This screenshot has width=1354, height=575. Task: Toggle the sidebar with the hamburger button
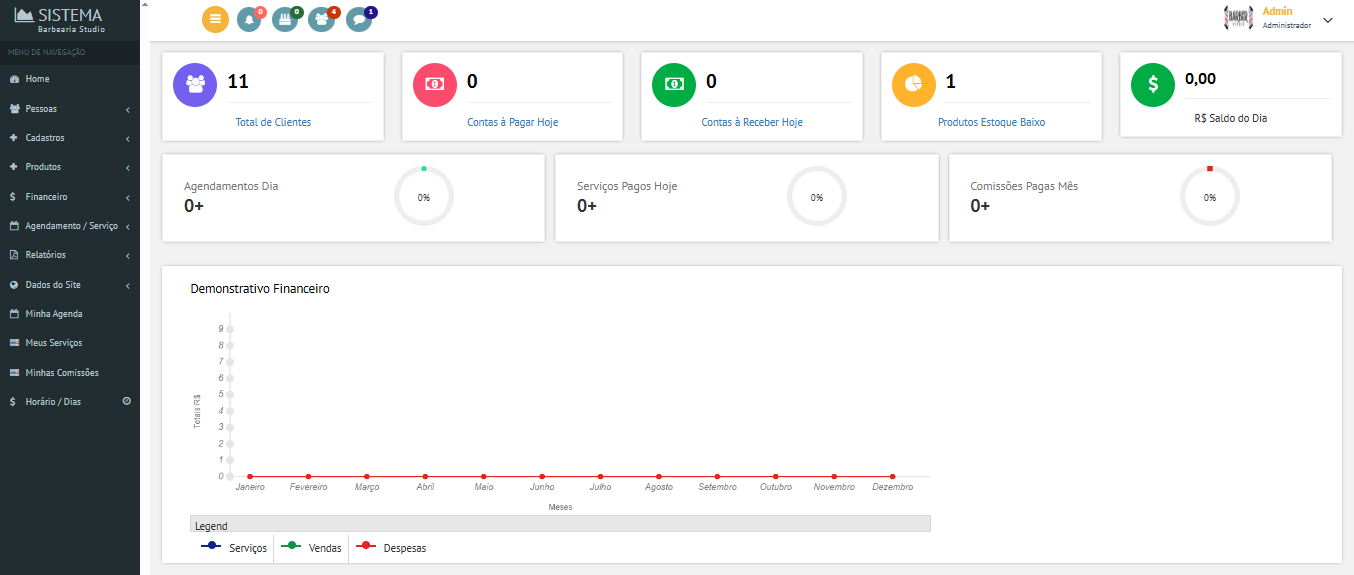click(x=215, y=19)
